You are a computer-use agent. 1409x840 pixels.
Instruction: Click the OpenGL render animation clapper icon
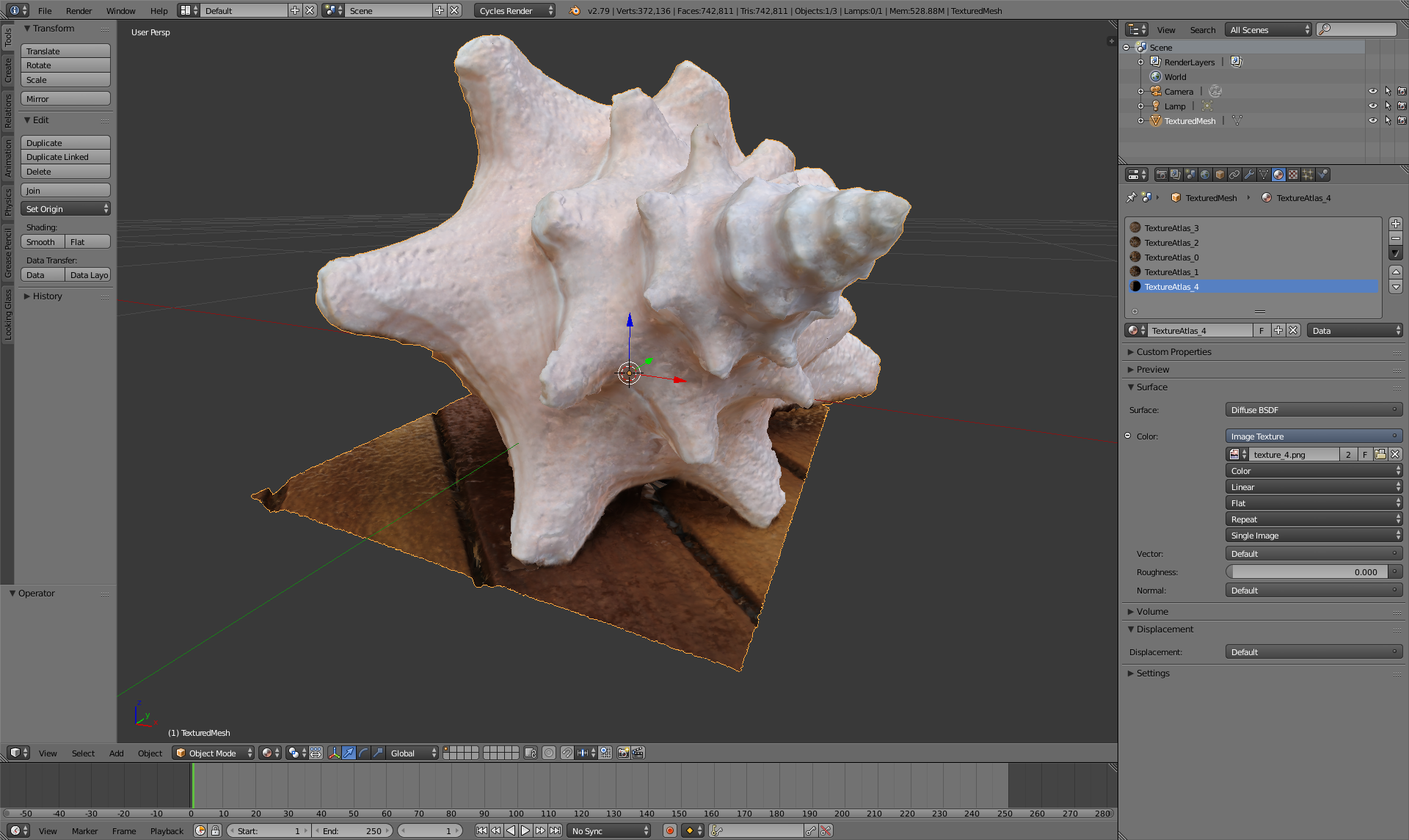[x=638, y=753]
